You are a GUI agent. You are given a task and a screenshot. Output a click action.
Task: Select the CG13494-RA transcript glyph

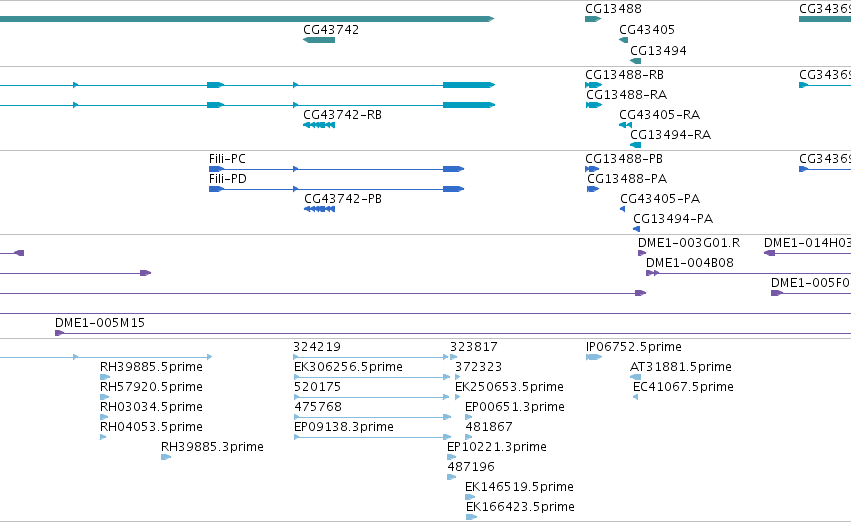(x=636, y=145)
